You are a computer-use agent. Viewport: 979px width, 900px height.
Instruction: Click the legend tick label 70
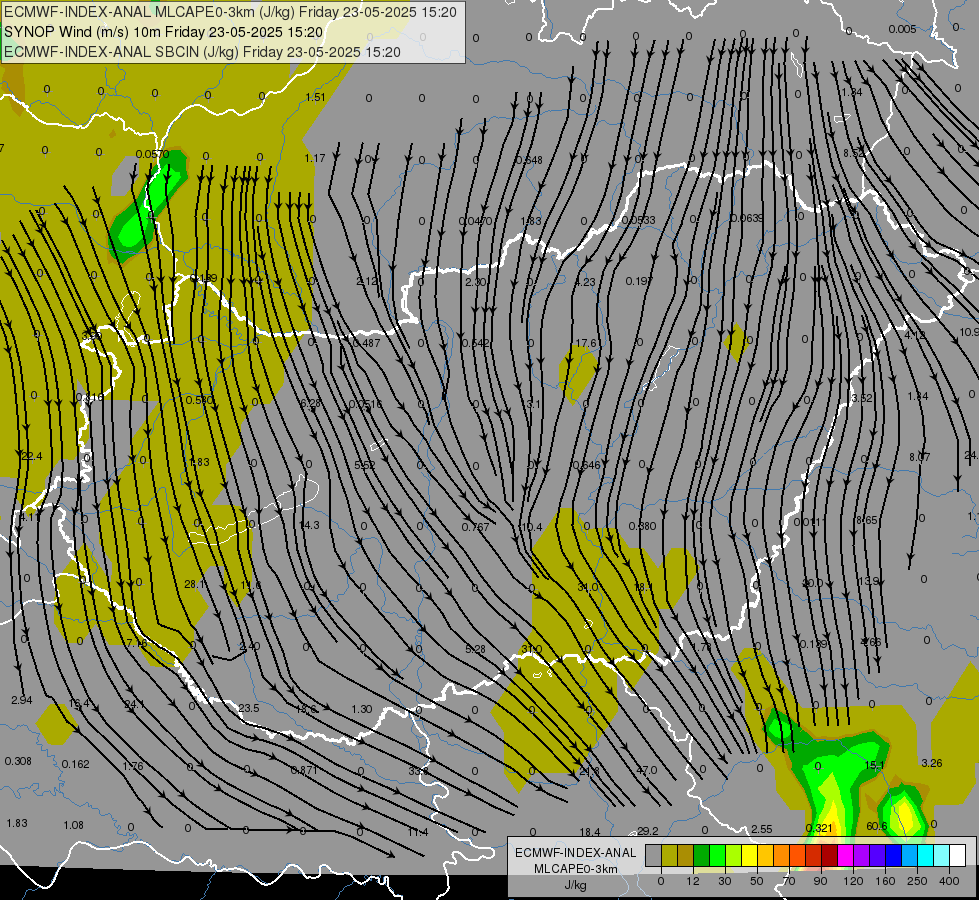click(789, 881)
